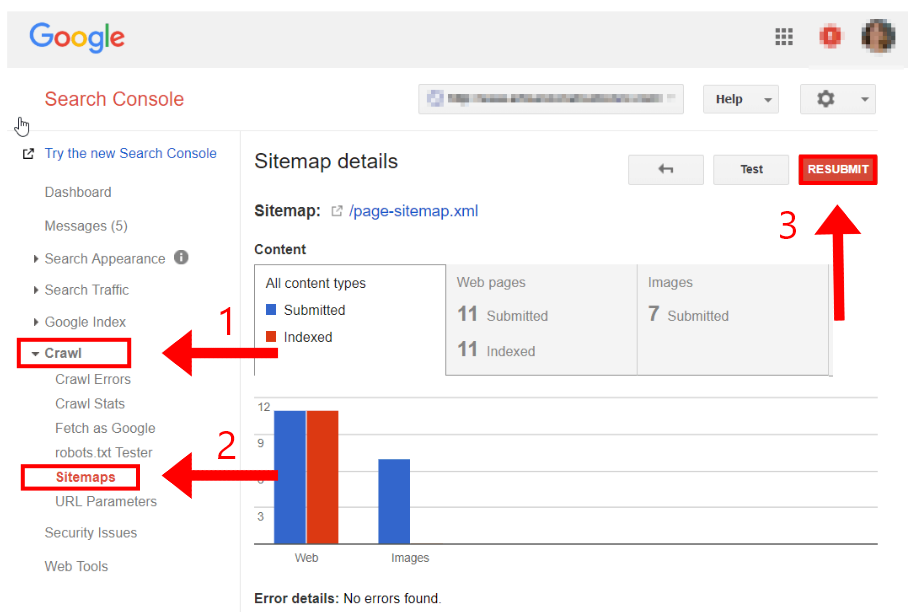Click the settings gear icon

click(x=825, y=99)
